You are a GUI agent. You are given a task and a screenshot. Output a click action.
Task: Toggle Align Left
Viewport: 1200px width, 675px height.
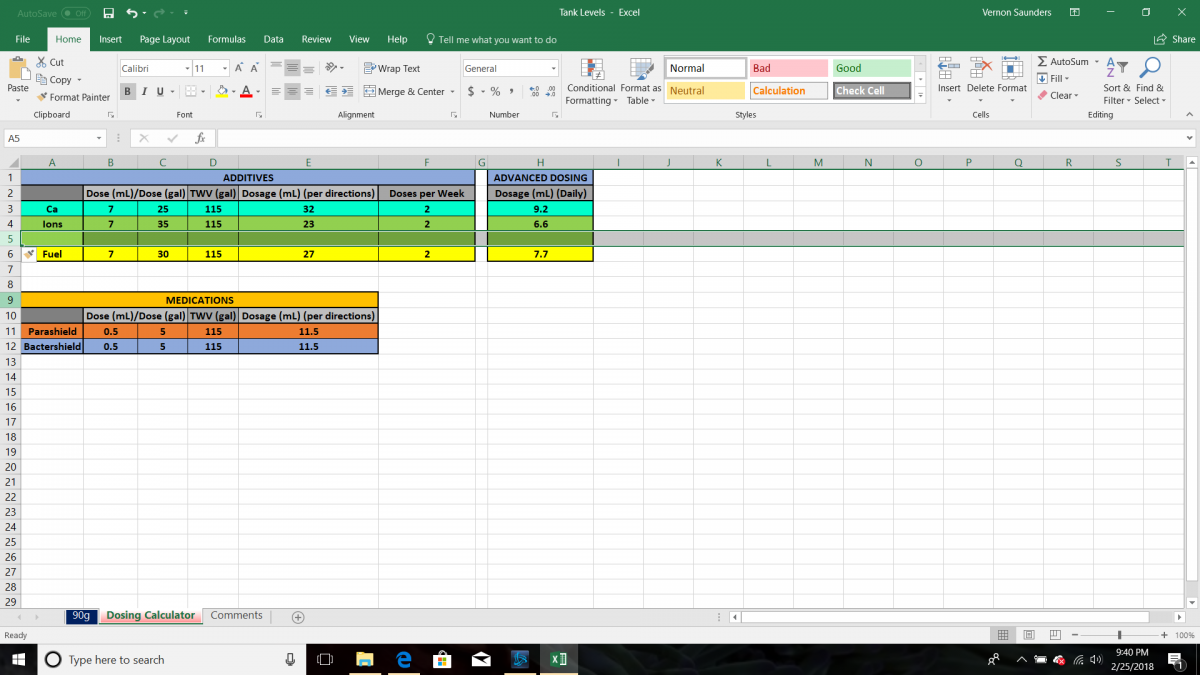pyautogui.click(x=274, y=91)
